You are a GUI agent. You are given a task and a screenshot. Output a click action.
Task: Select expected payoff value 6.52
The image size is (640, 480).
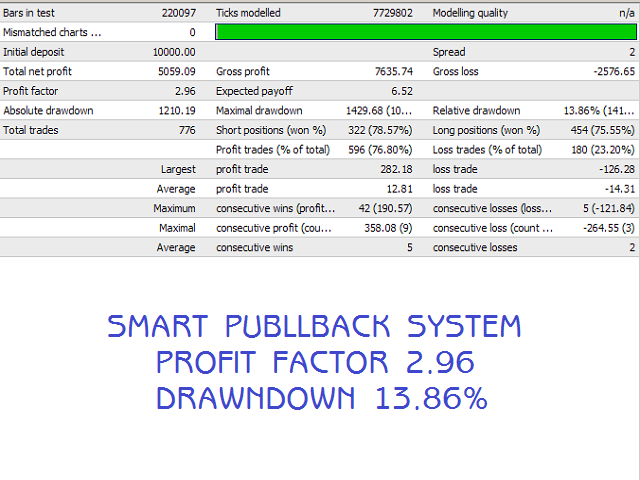(x=402, y=91)
